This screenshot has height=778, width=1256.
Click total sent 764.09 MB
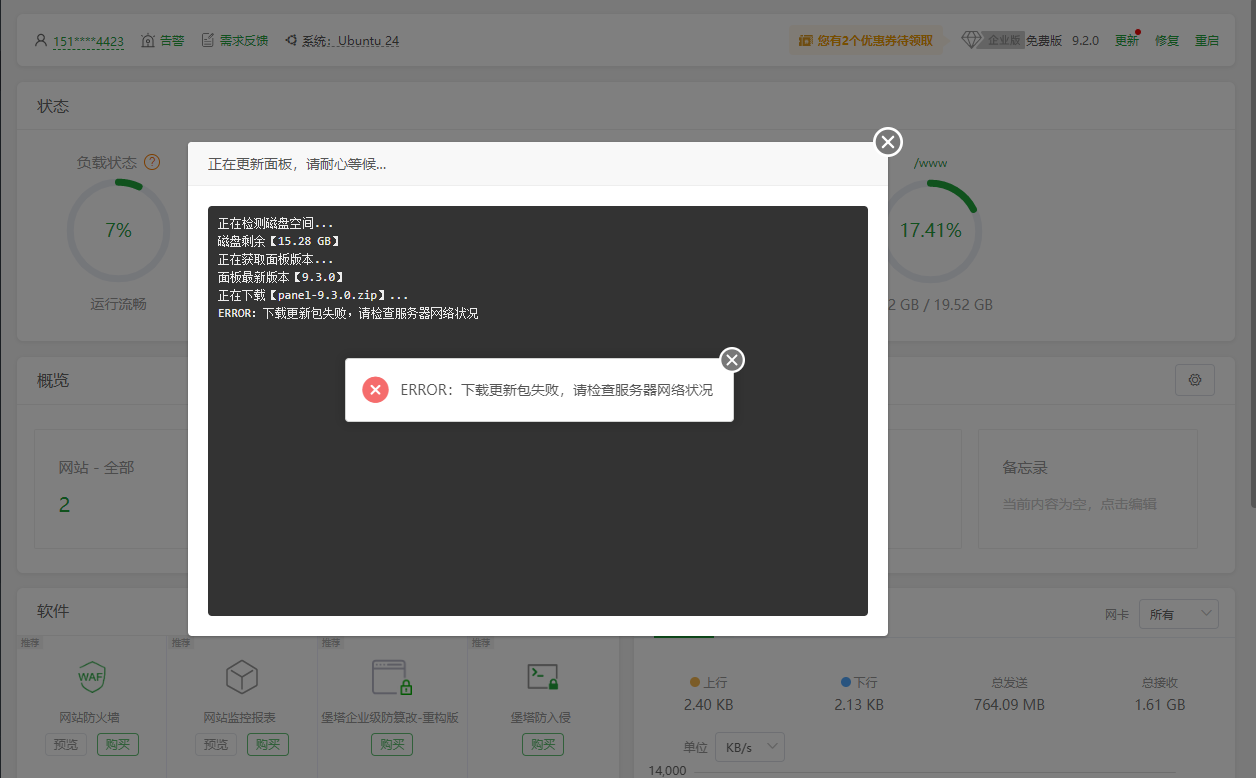coord(1009,705)
